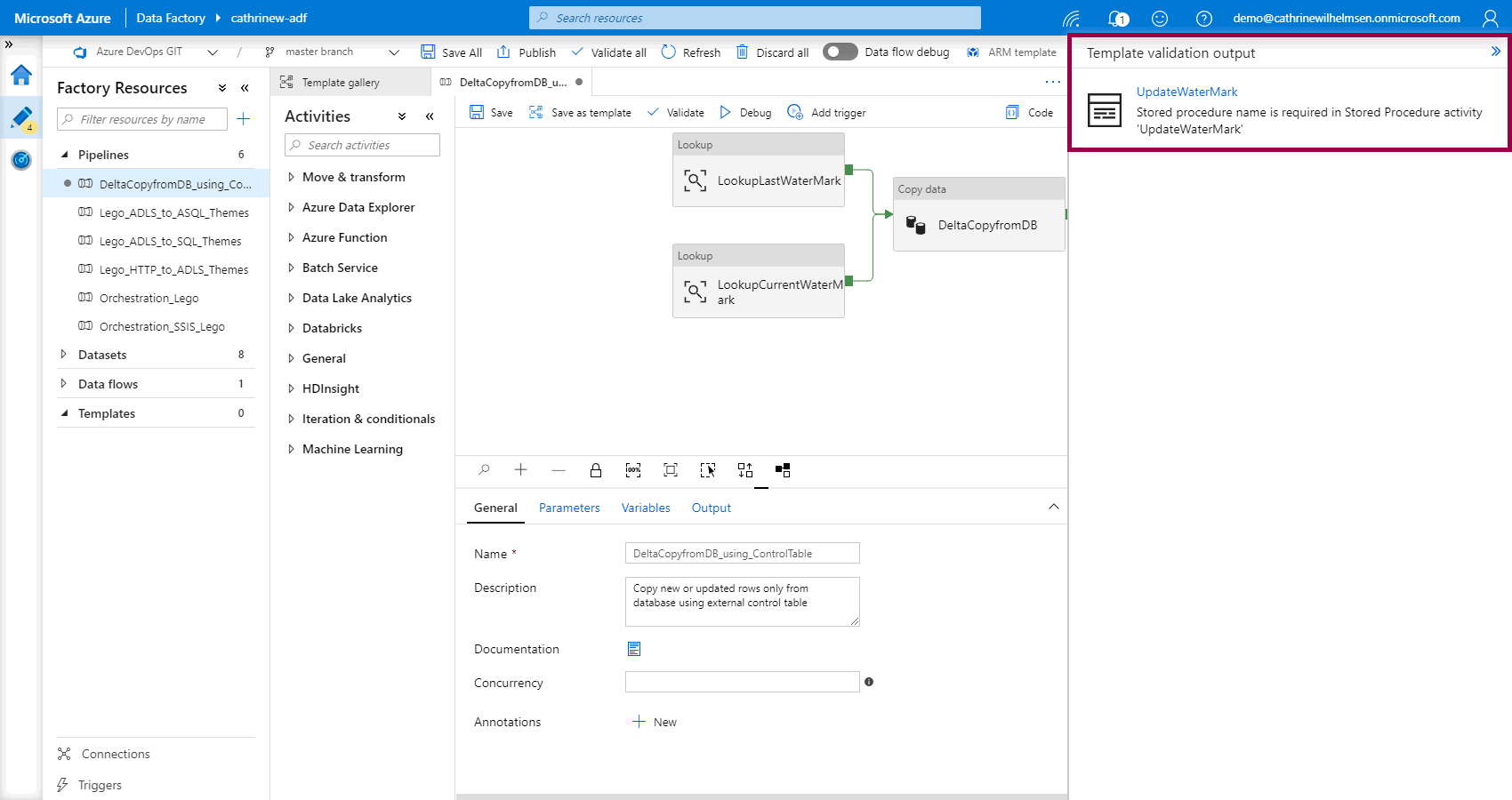This screenshot has height=800, width=1512.
Task: Click the notifications bell icon
Action: point(1117,18)
